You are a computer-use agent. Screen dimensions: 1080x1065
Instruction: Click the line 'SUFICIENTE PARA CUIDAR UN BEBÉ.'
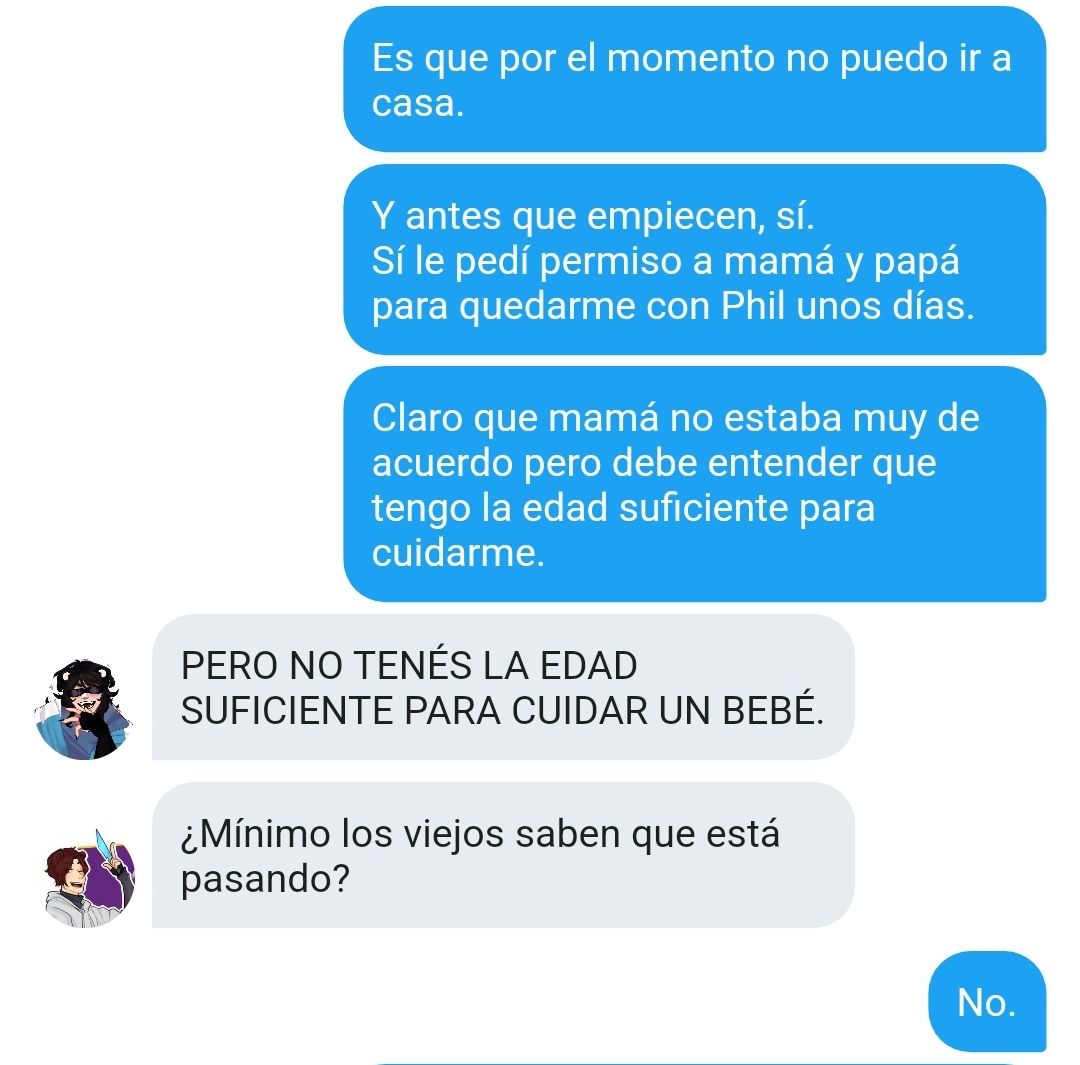[x=502, y=711]
